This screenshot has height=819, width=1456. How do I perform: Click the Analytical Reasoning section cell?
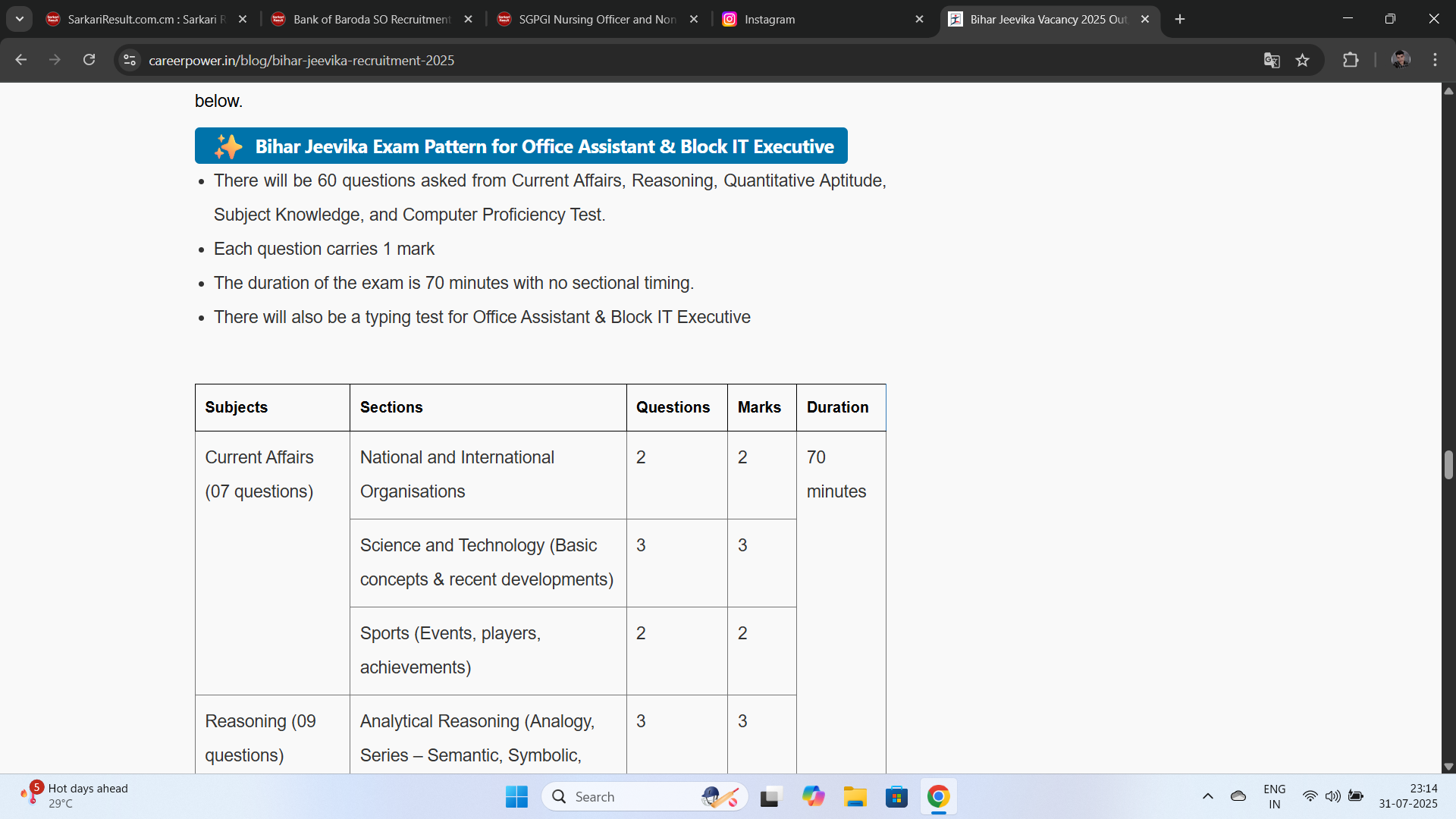click(488, 735)
